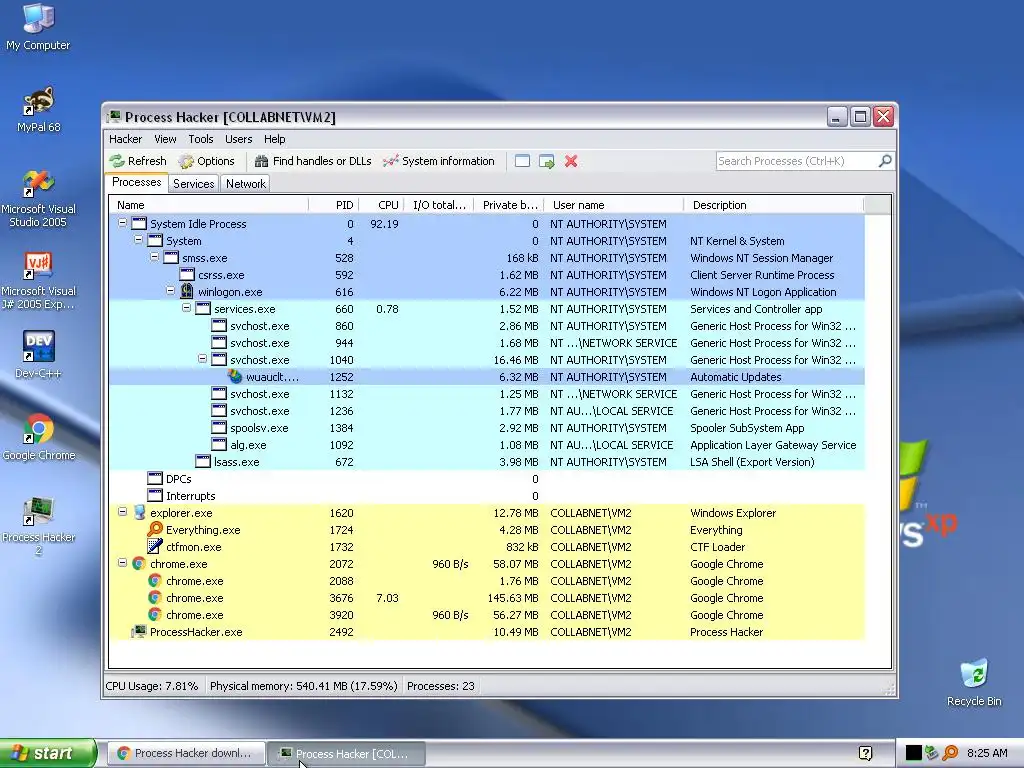Image resolution: width=1024 pixels, height=768 pixels.
Task: Select the wuauclt.exe Automatic Updates icon
Action: coord(235,377)
